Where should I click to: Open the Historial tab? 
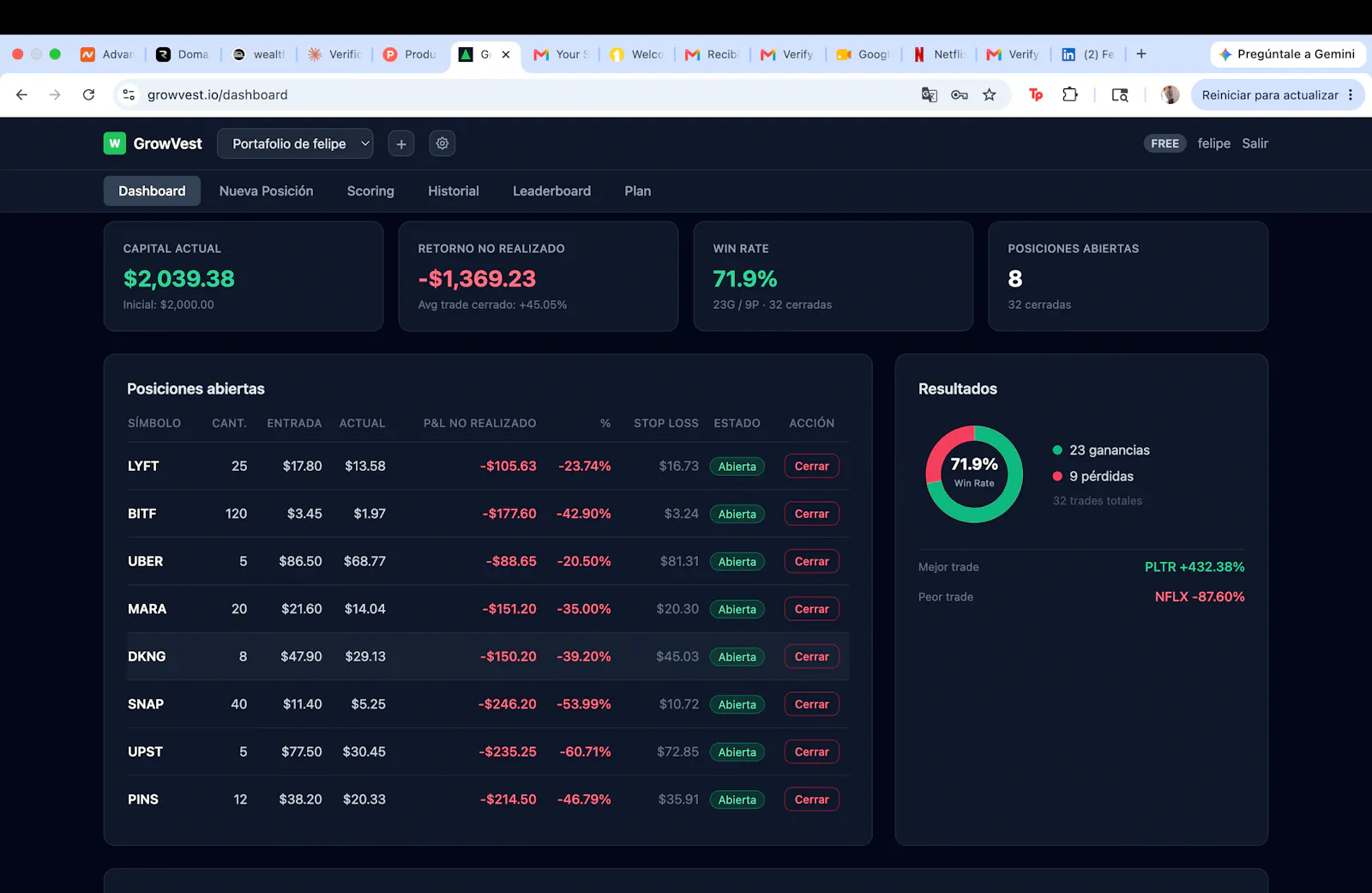[x=454, y=190]
